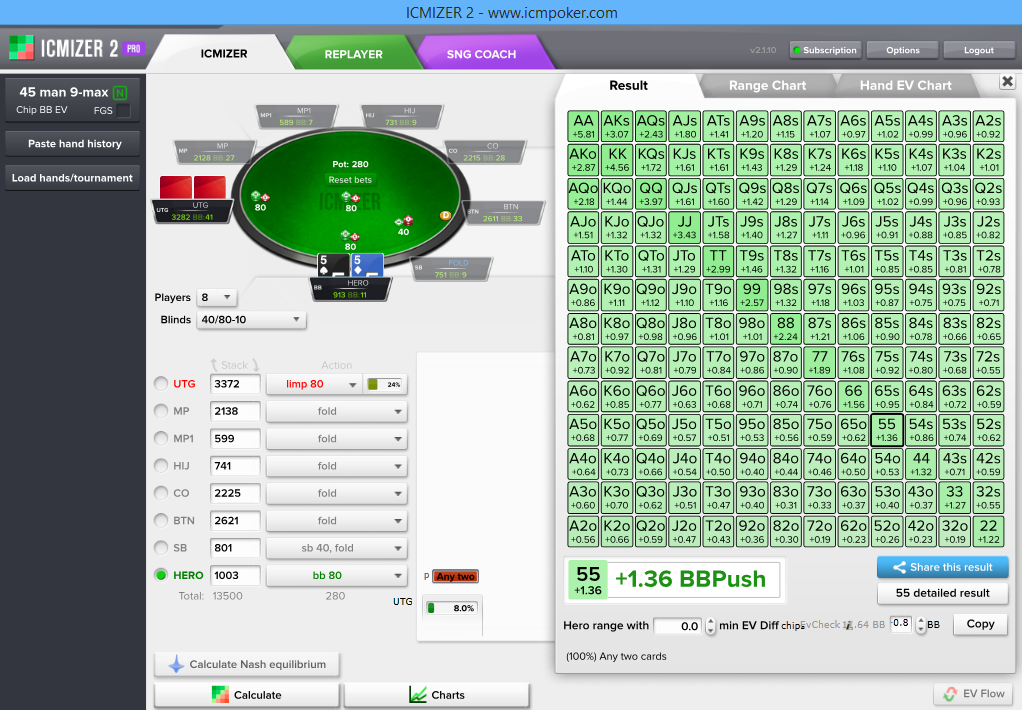Click the min EV Diff value field
1022x710 pixels.
[x=678, y=626]
